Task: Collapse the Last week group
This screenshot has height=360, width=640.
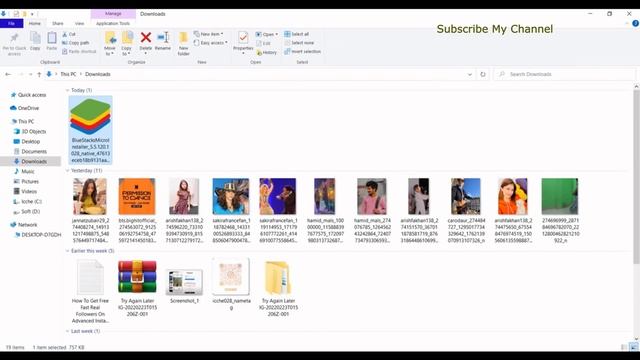Action: 68,331
